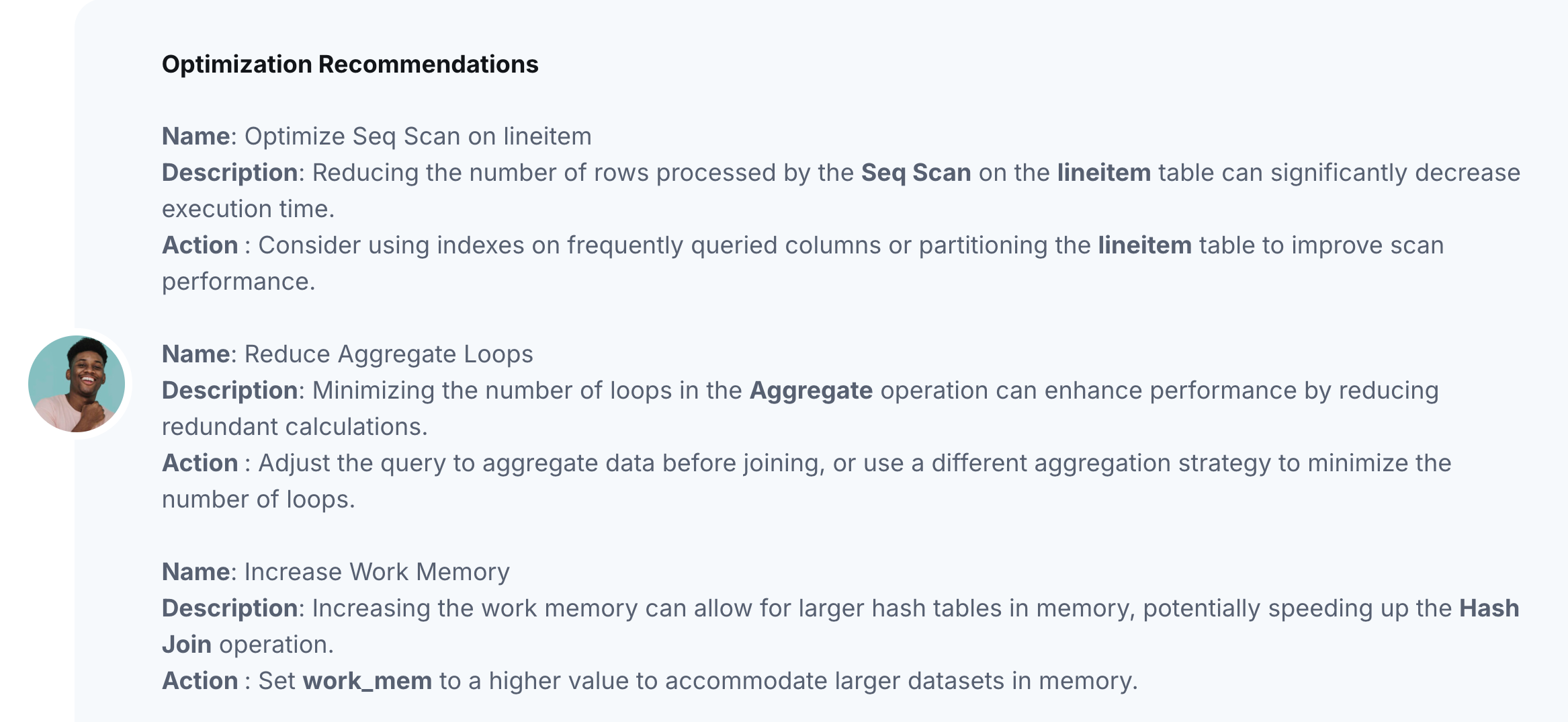The width and height of the screenshot is (1568, 722).
Task: Click the title Reduce Aggregate Loops
Action: tap(388, 354)
